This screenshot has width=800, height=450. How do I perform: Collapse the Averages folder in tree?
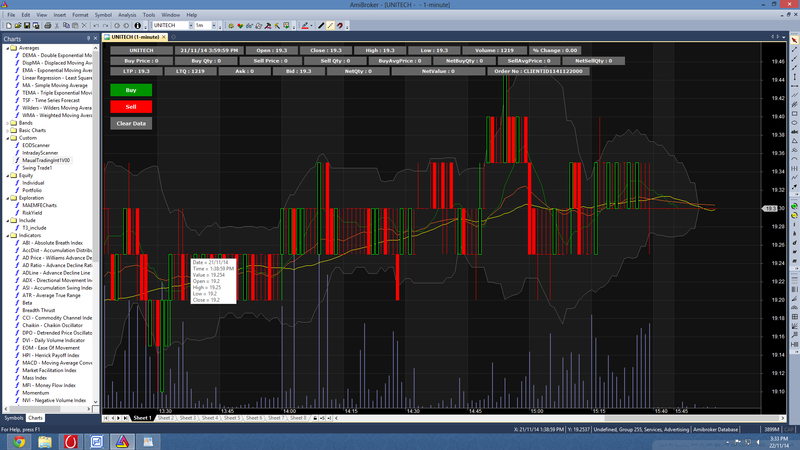tap(7, 48)
